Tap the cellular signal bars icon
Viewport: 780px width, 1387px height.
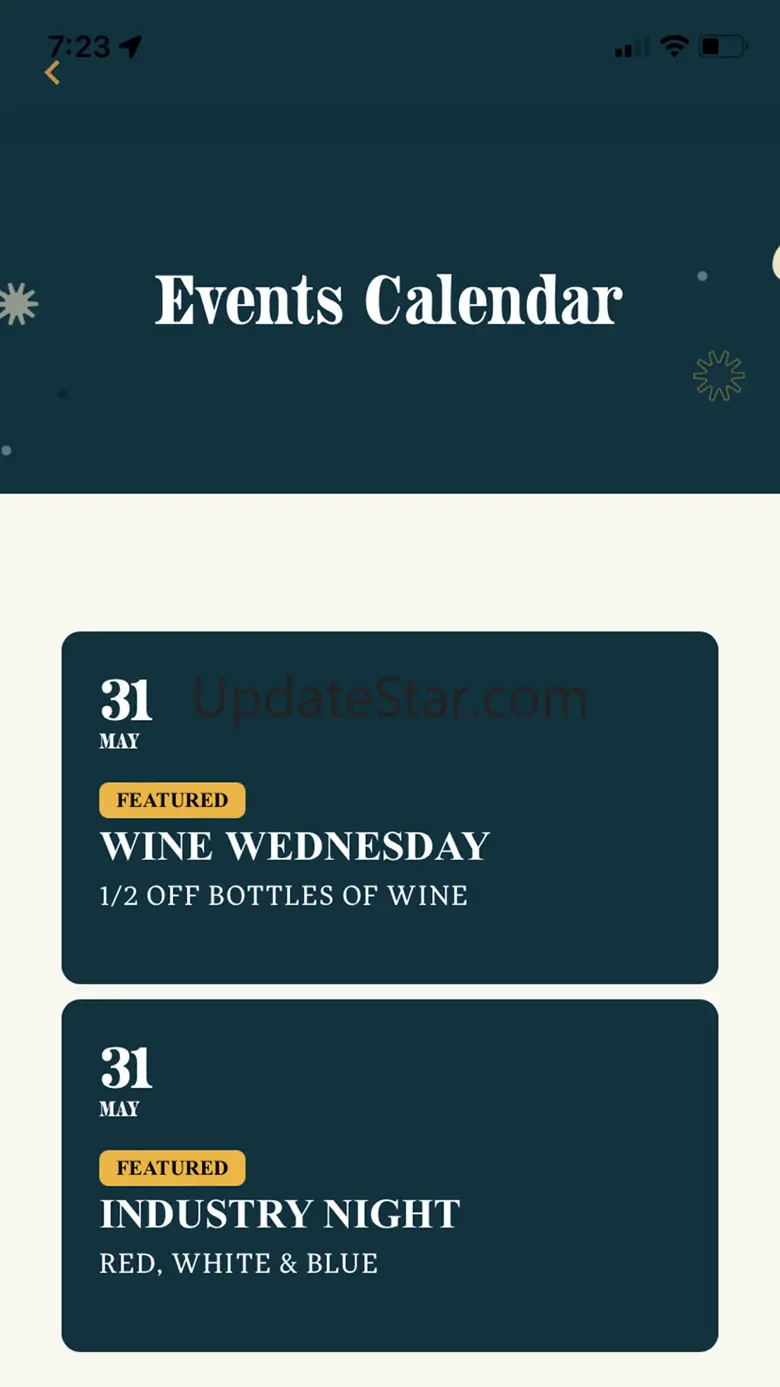[632, 47]
